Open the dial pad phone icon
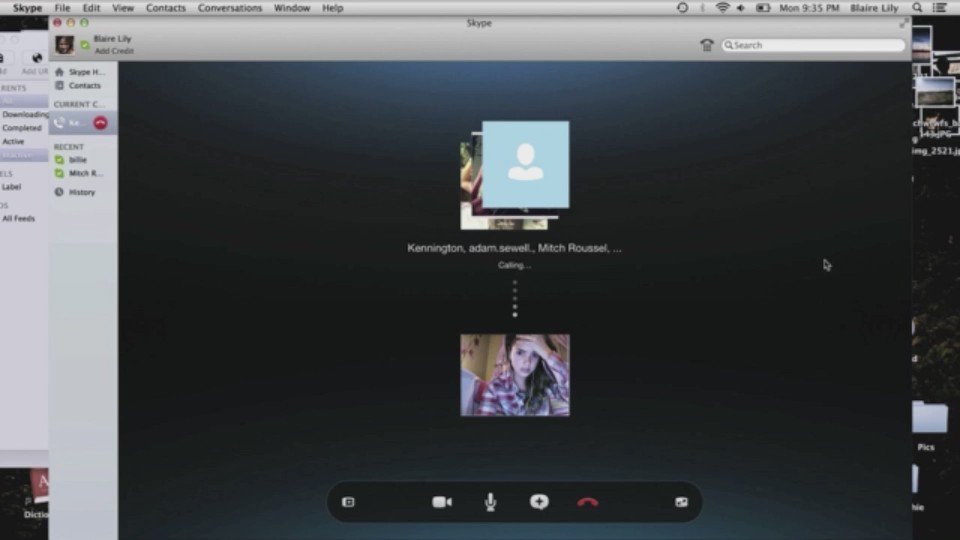This screenshot has height=540, width=960. [707, 45]
